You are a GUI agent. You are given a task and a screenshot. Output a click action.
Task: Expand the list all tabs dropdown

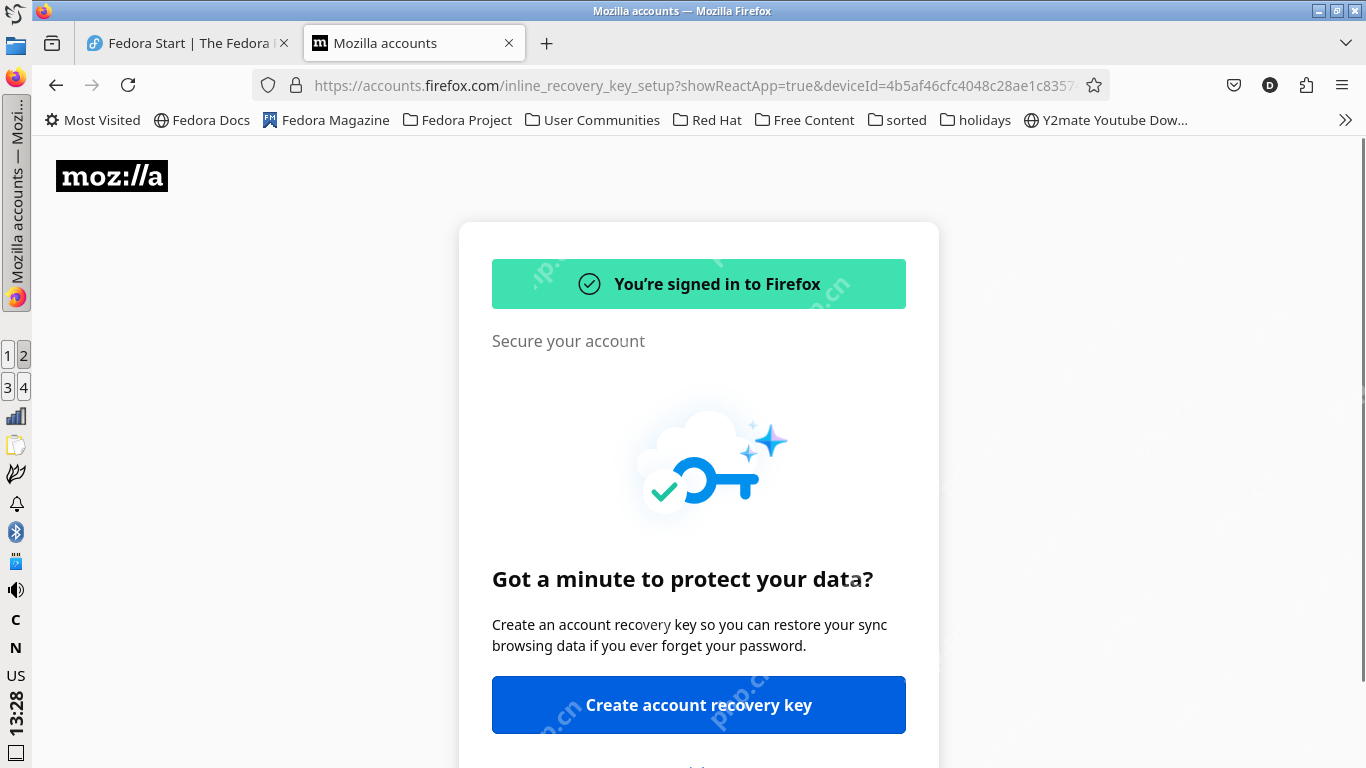(1346, 43)
